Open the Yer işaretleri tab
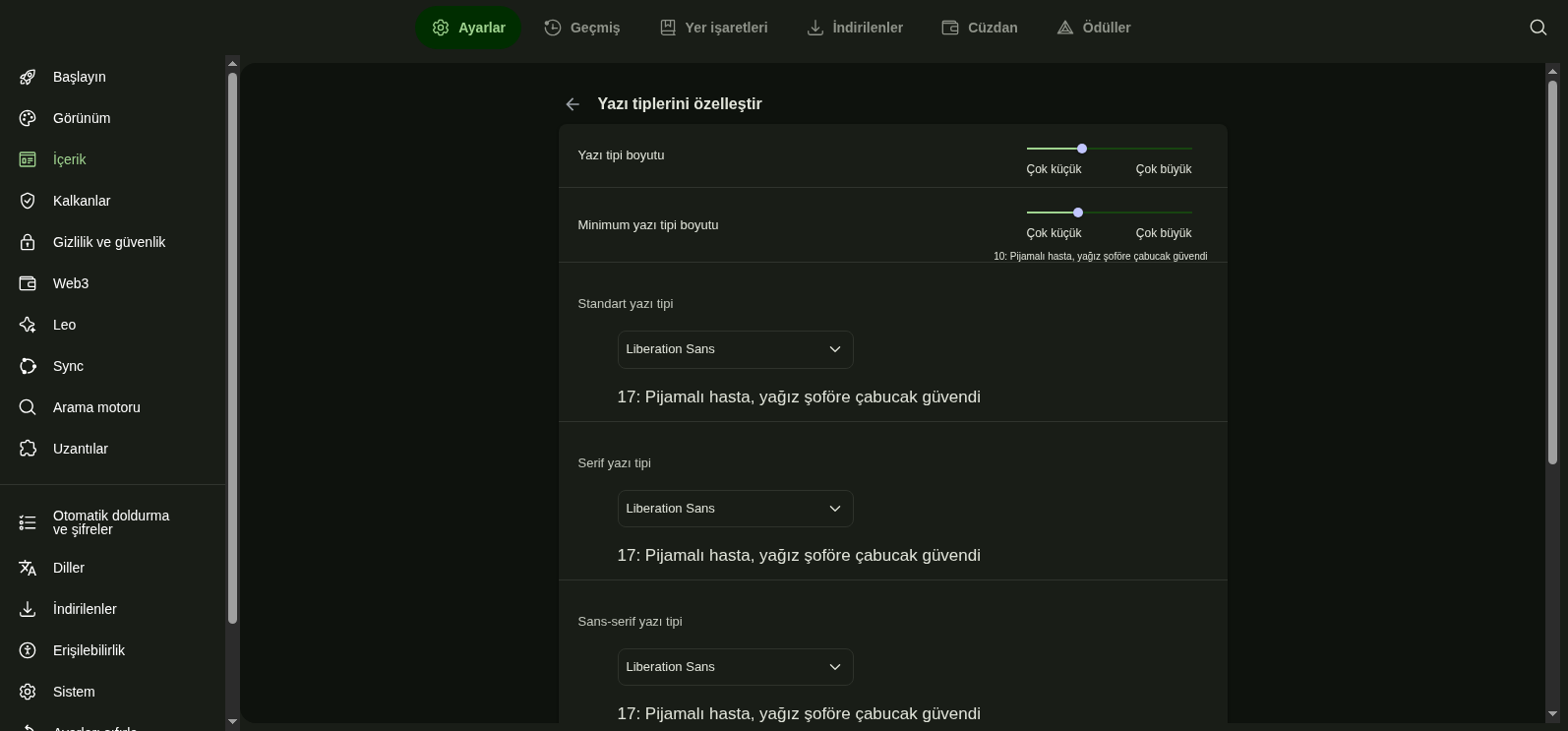The image size is (1568, 731). pos(713,28)
